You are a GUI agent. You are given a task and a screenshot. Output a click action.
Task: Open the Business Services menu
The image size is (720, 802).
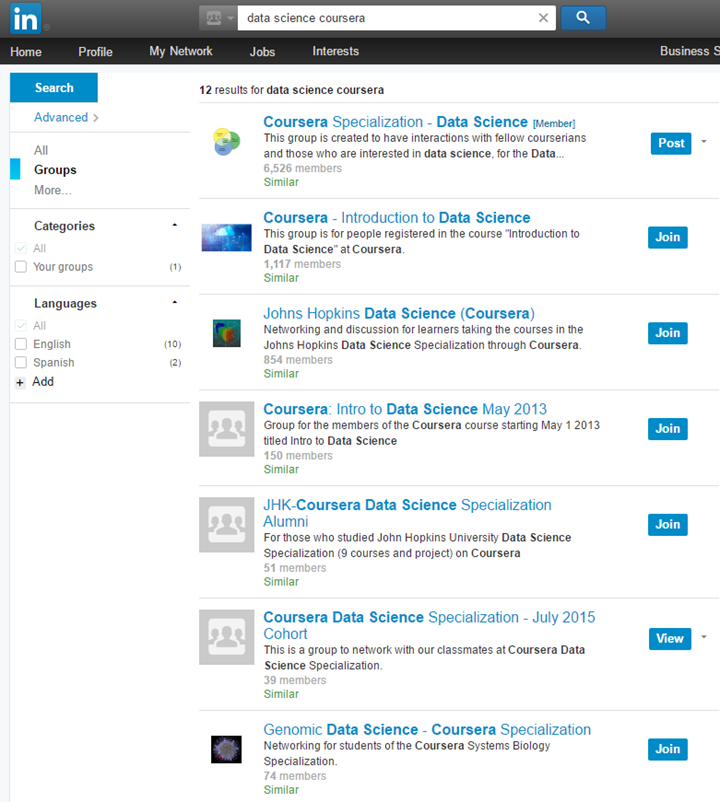(690, 51)
